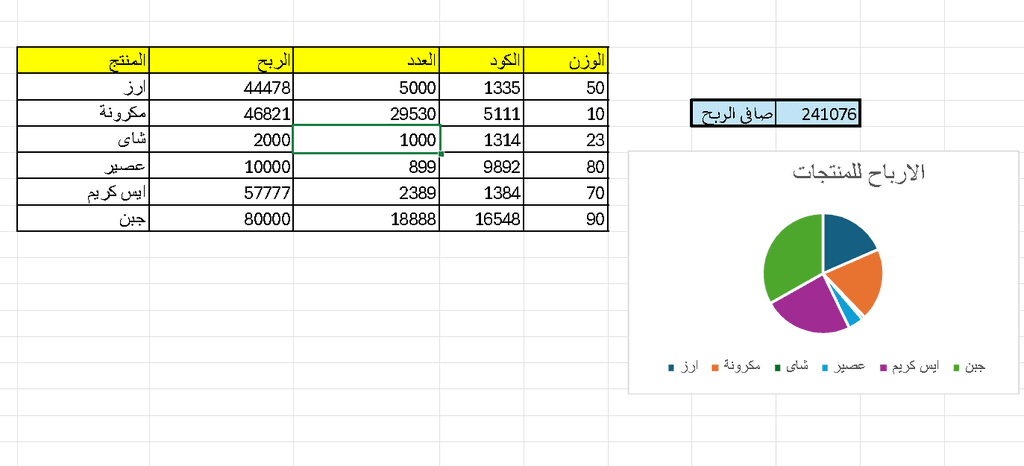Screen dimensions: 1024x466
Task: Click the highlighted count cell 1000
Action: click(366, 139)
